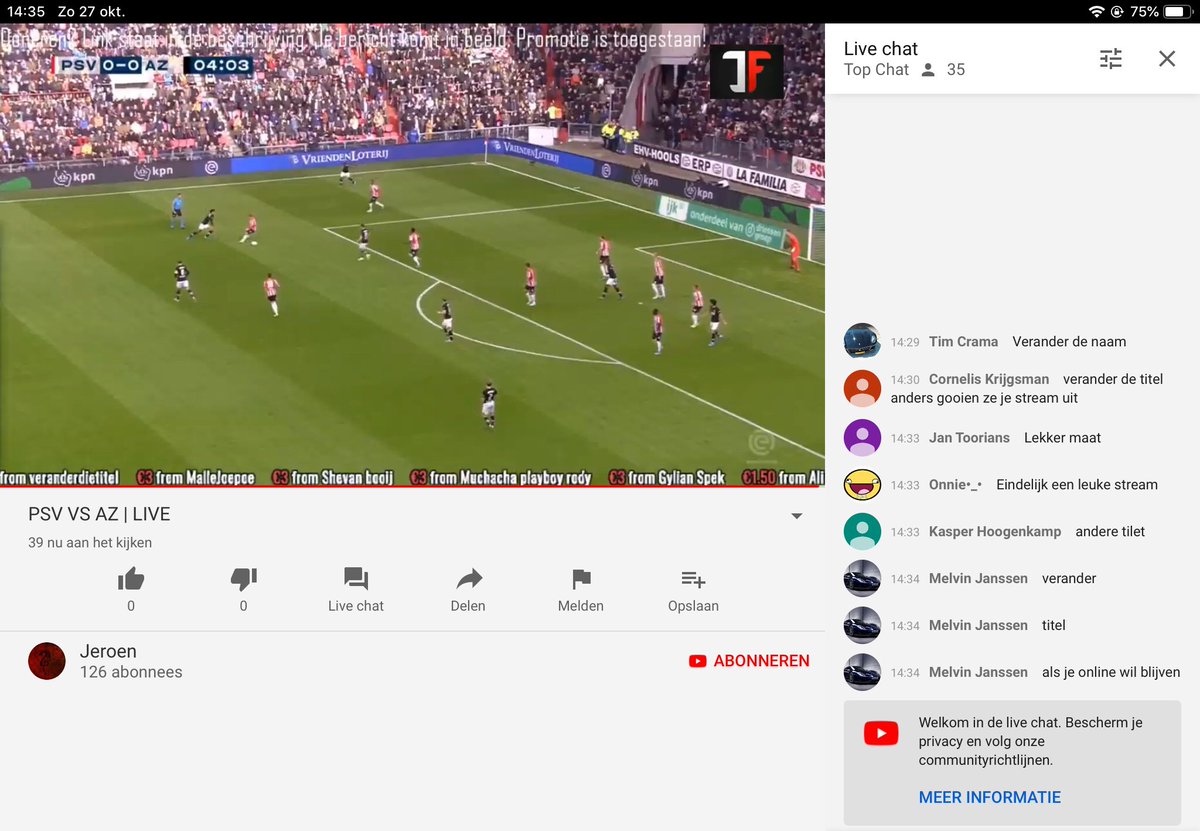Select Kasper Hoogenkamp's 'andere tilet' message
This screenshot has width=1200, height=831.
1110,531
